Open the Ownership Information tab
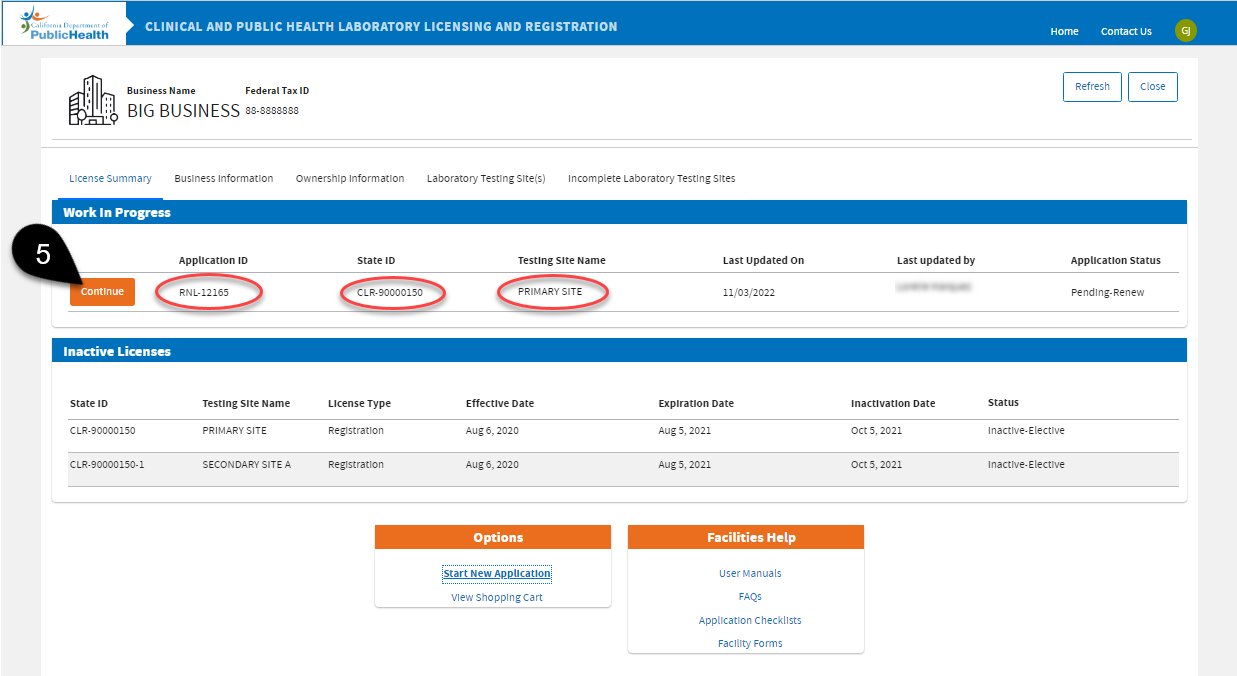 pos(348,178)
